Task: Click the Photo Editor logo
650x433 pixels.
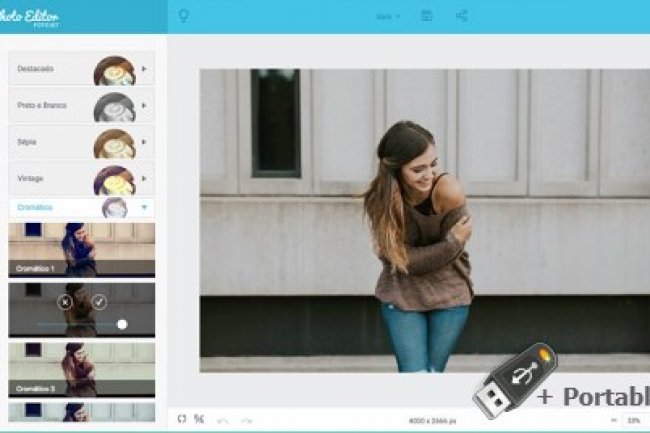Action: click(x=28, y=16)
